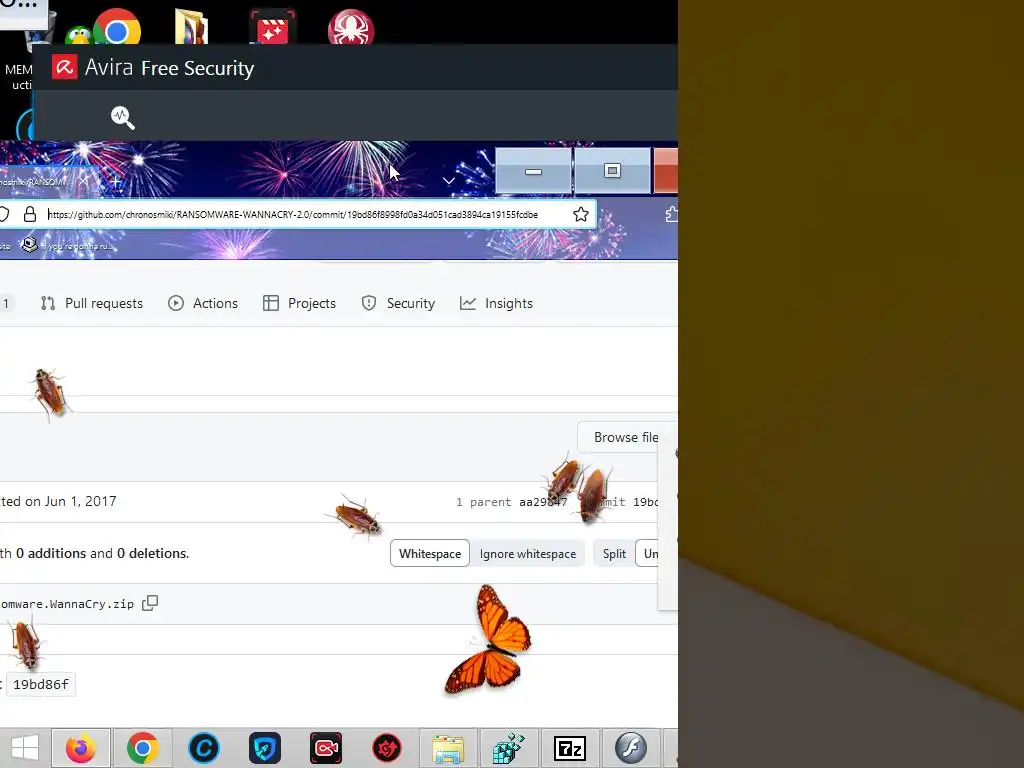Image resolution: width=1024 pixels, height=768 pixels.
Task: Open the blue C app on the taskbar
Action: click(x=204, y=748)
